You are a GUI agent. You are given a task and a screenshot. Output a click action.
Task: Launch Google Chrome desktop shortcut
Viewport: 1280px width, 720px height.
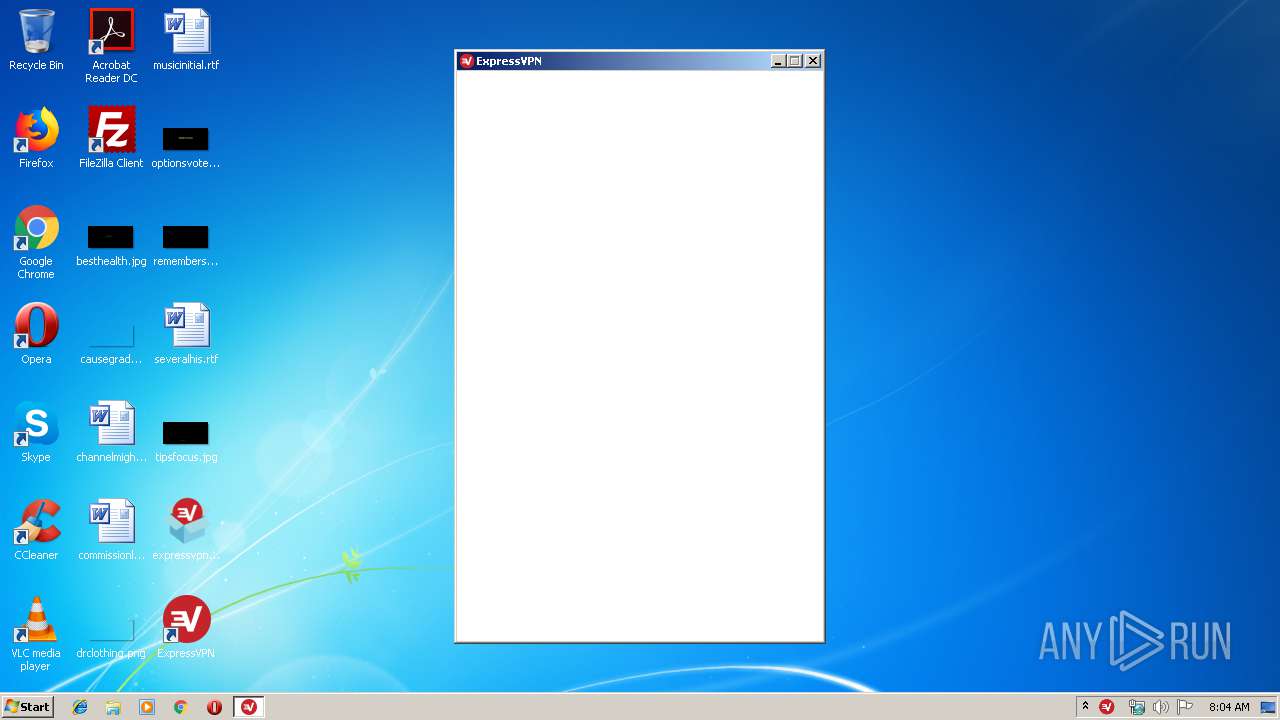(36, 243)
